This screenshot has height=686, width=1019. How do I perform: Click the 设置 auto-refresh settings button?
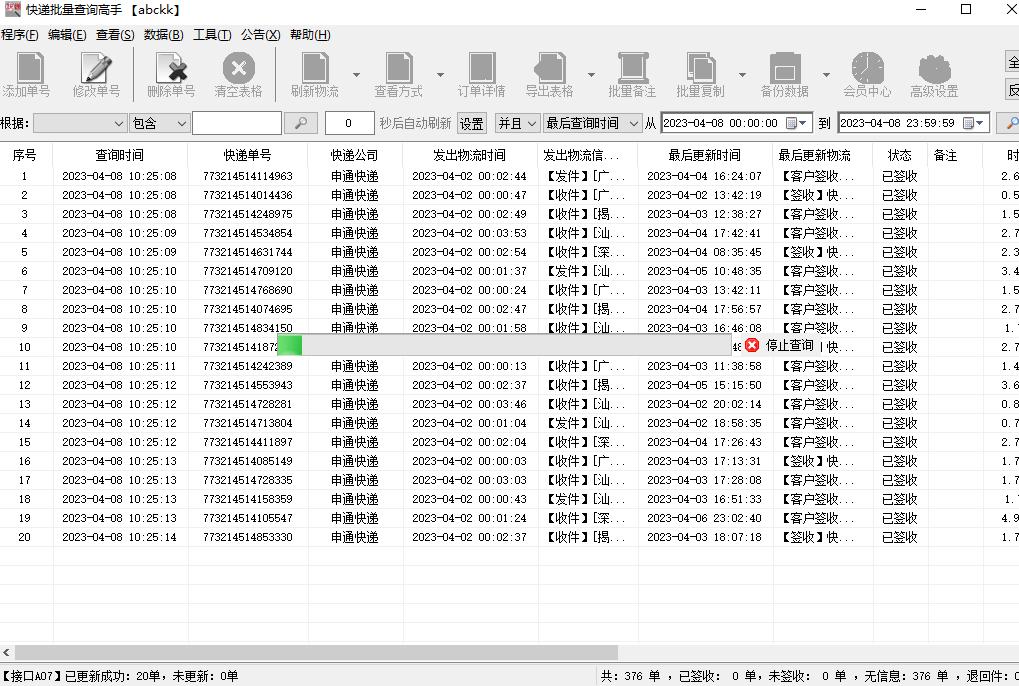pos(470,124)
